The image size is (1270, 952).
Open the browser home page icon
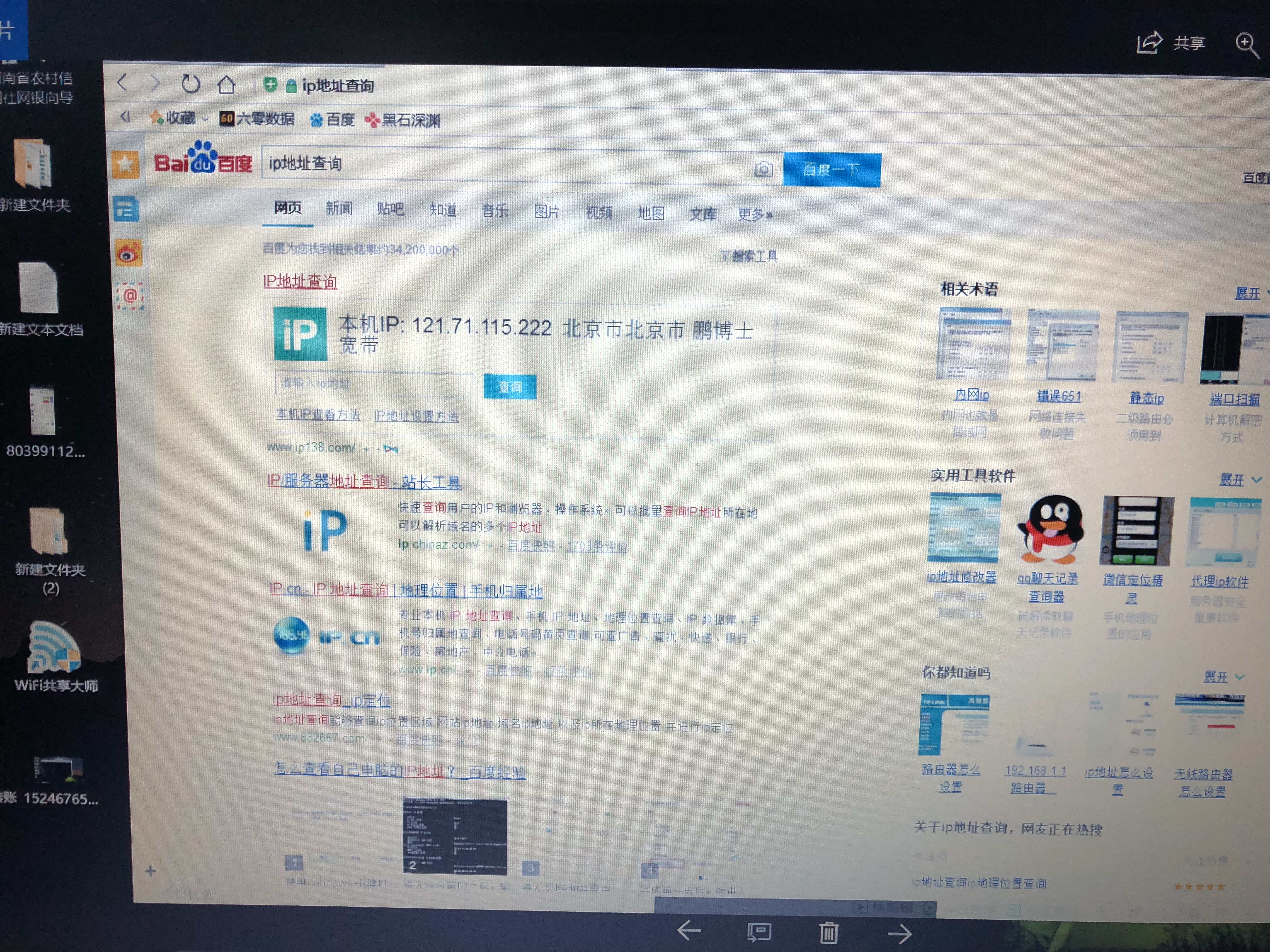click(227, 84)
